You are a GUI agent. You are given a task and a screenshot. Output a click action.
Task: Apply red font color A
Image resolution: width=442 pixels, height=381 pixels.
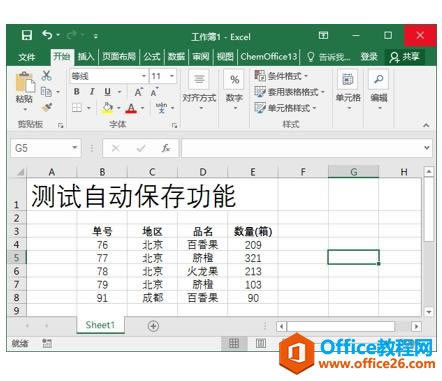(131, 108)
